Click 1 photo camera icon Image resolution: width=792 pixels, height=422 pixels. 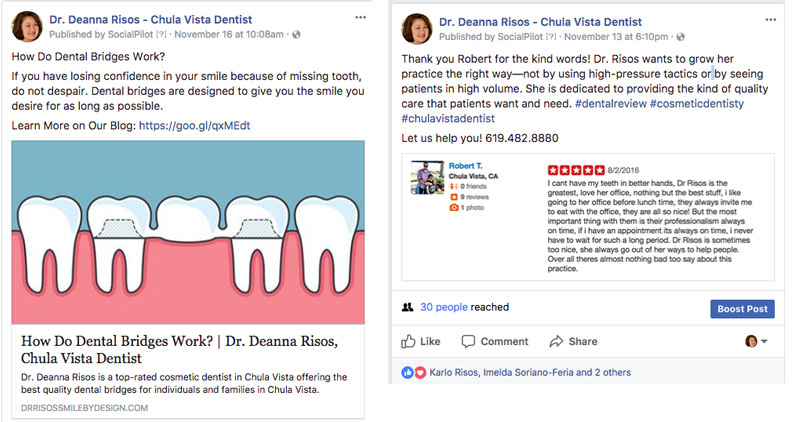pyautogui.click(x=454, y=208)
